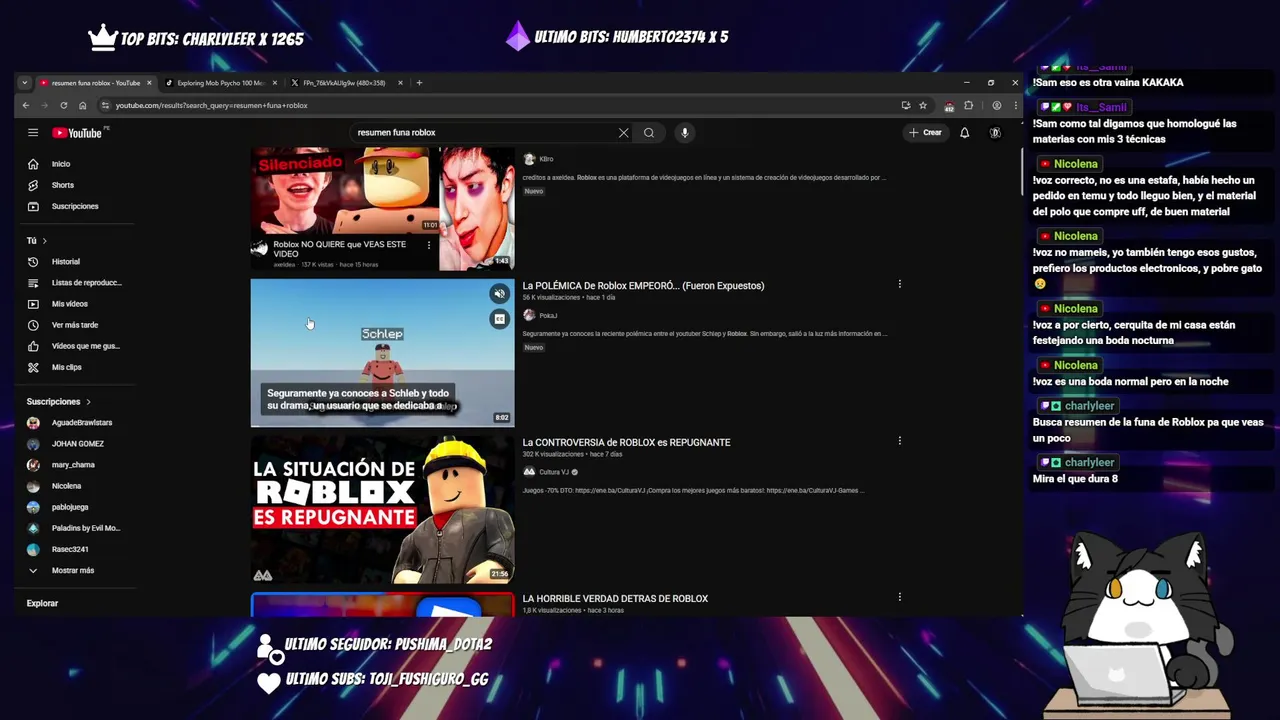Unmute the Schlep video preview

[499, 293]
